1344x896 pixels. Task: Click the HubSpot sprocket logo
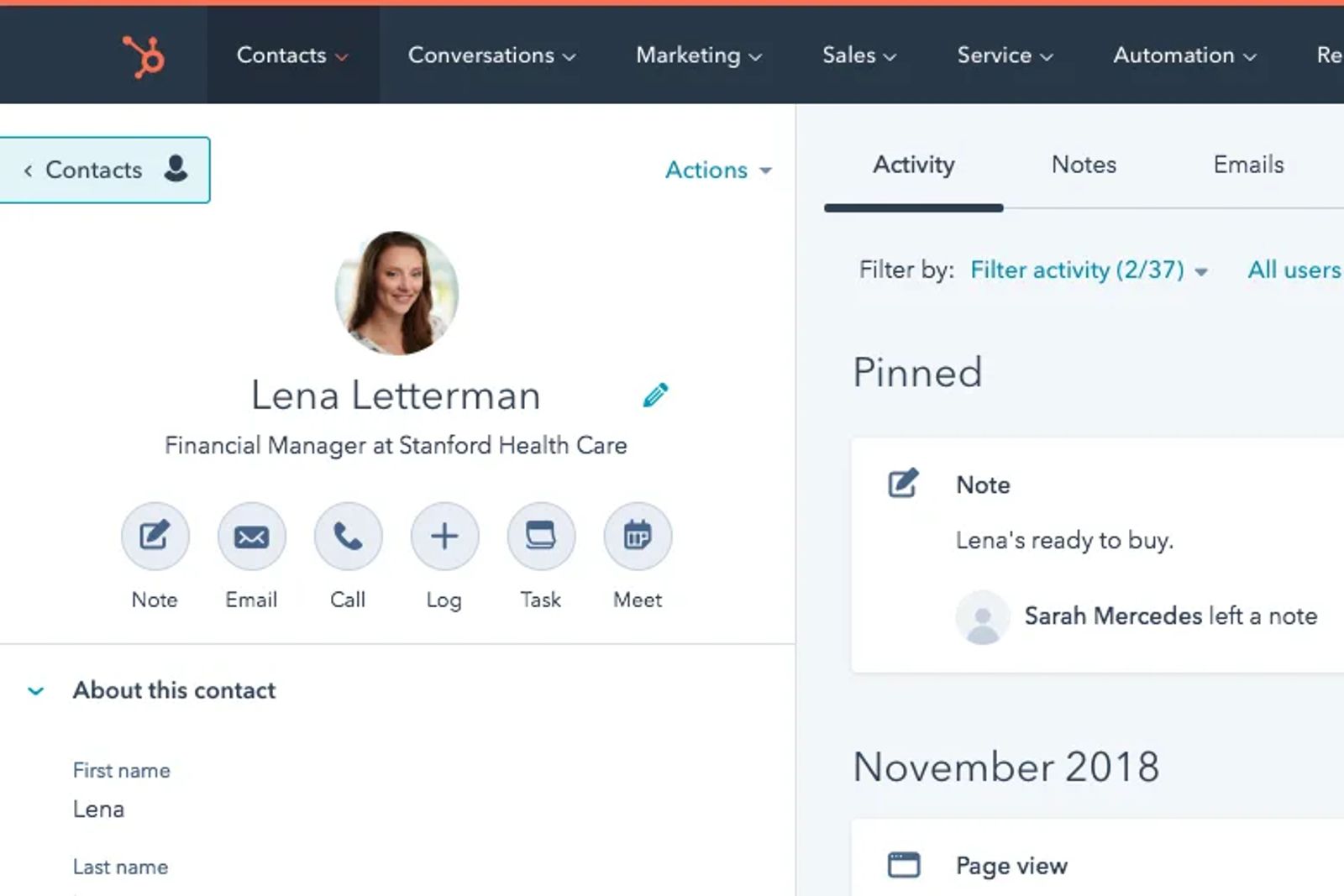(x=144, y=56)
